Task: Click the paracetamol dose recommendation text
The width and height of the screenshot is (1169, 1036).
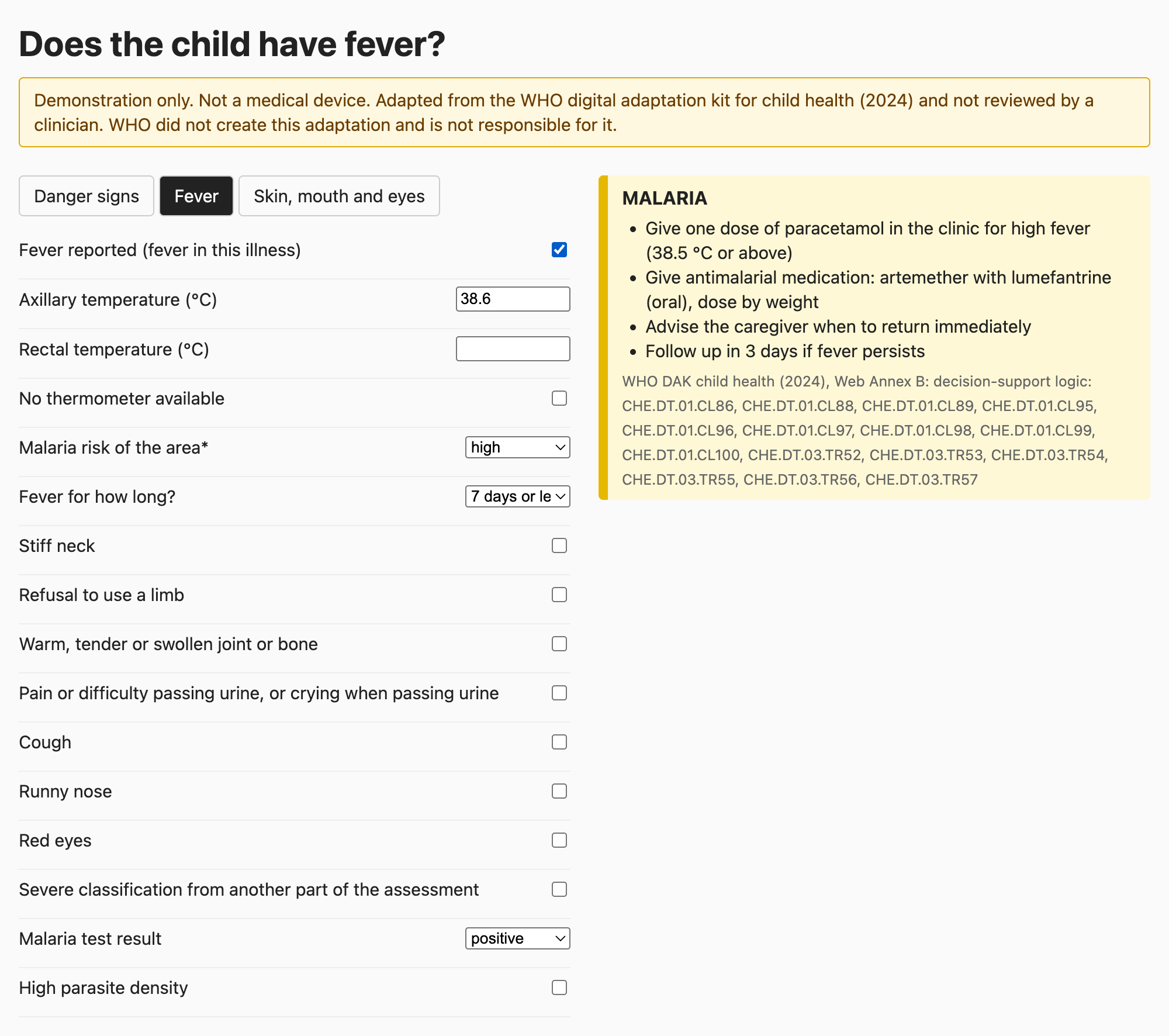Action: click(867, 240)
